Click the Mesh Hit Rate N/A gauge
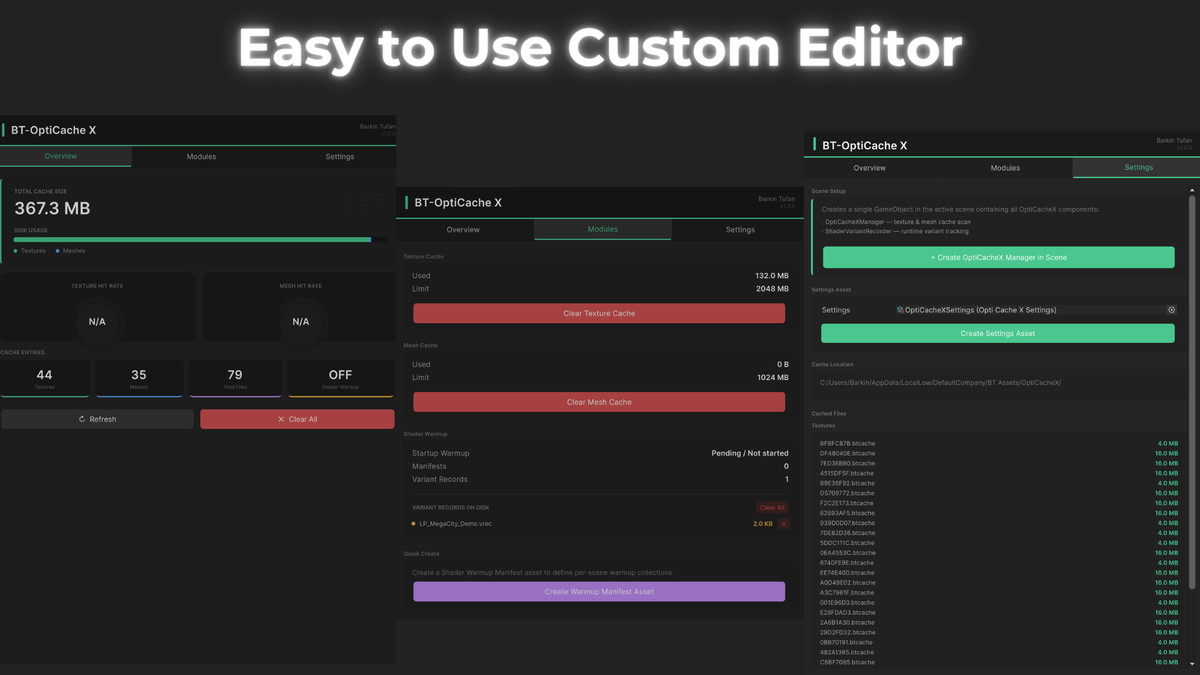 (300, 321)
